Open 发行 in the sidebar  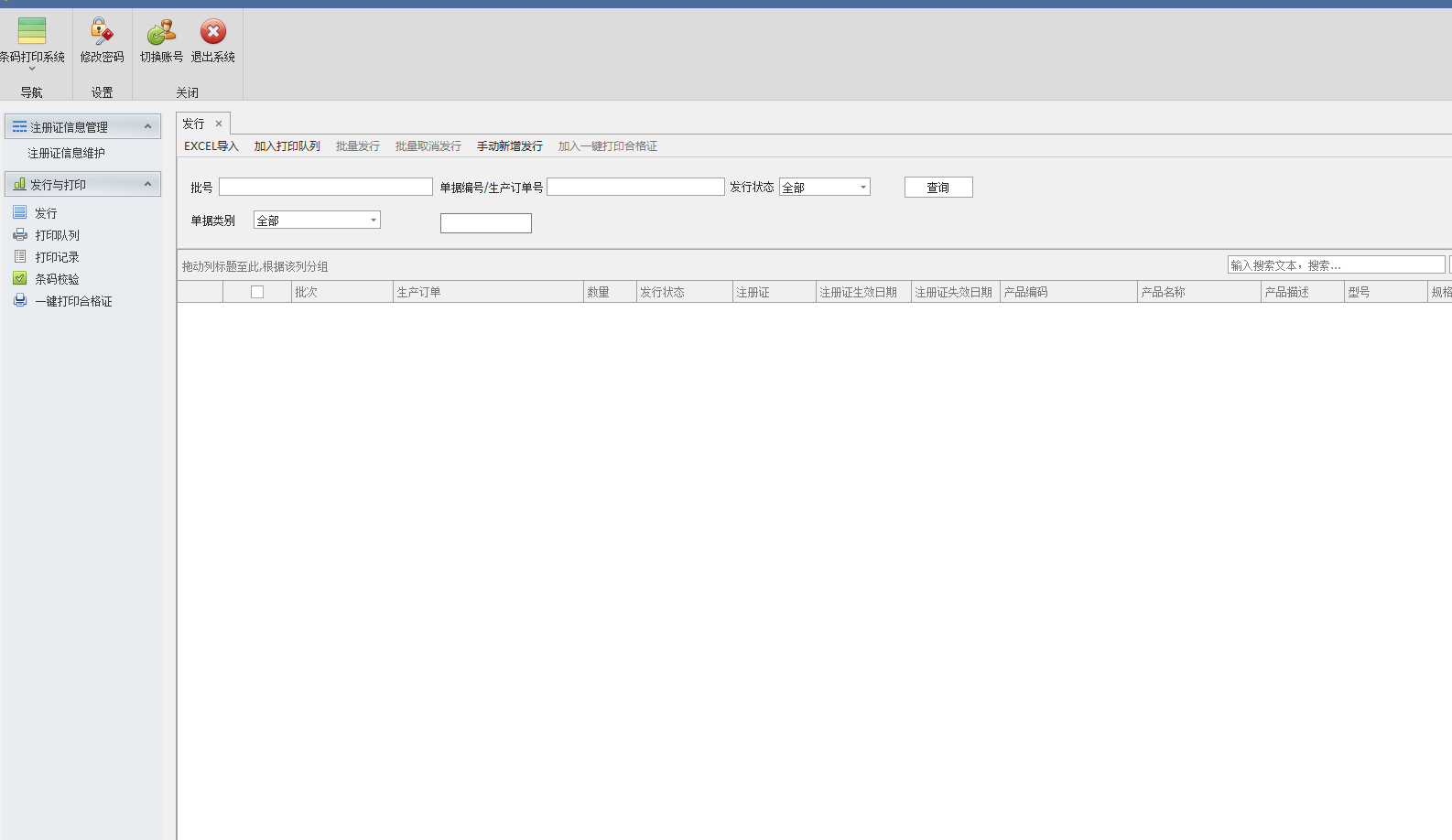[x=46, y=213]
